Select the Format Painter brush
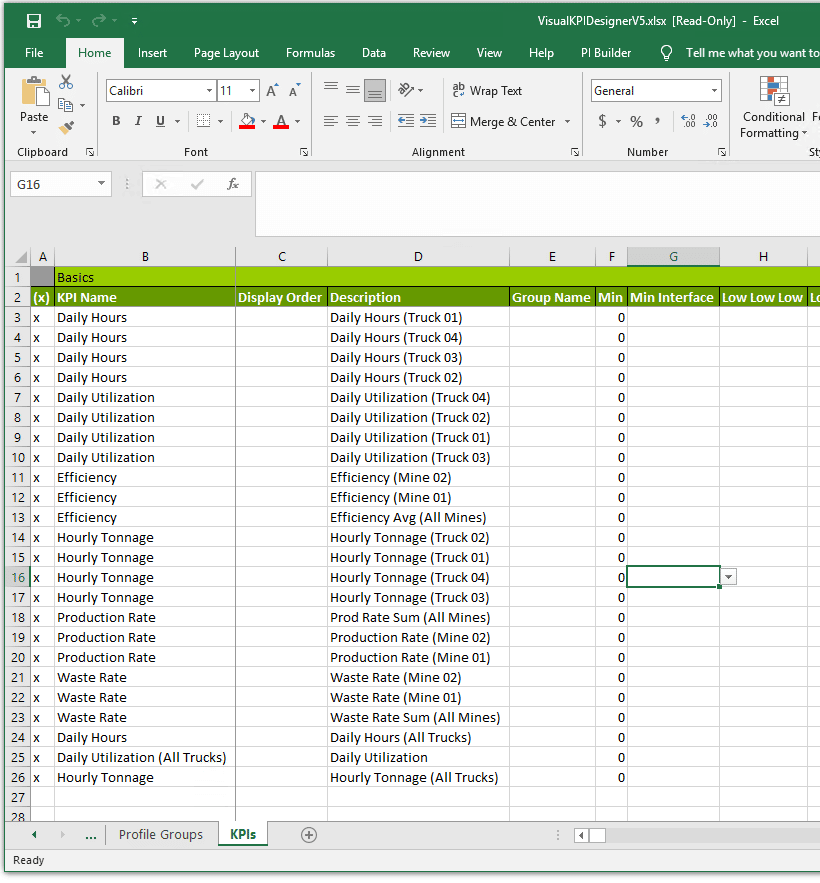The height and width of the screenshot is (883, 820). (x=66, y=128)
